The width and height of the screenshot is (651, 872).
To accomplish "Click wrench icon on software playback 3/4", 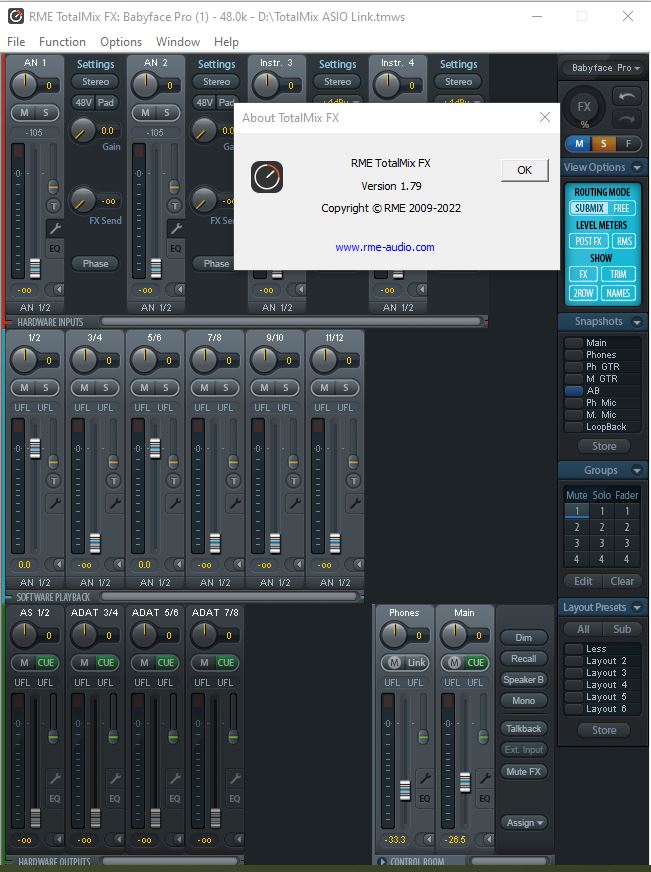I will coord(115,503).
